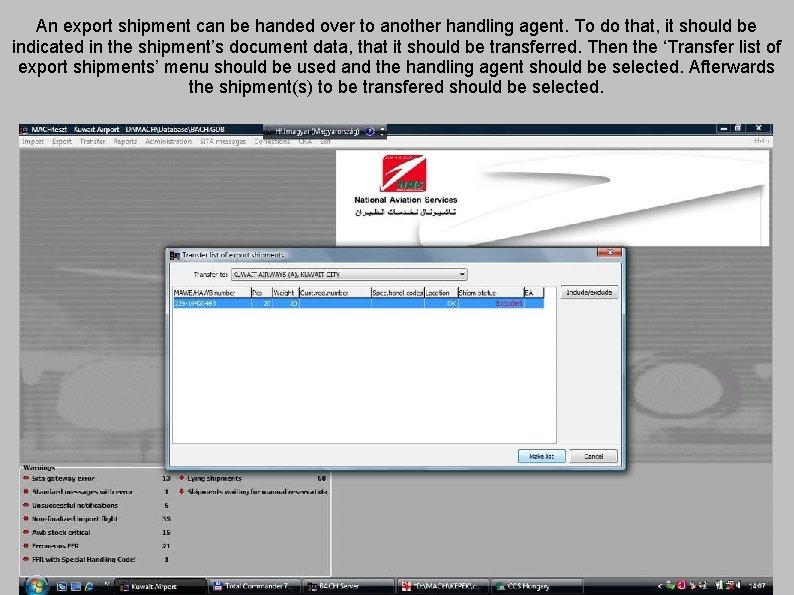
Task: Click the red tray icon in system tray
Action: pyautogui.click(x=682, y=585)
